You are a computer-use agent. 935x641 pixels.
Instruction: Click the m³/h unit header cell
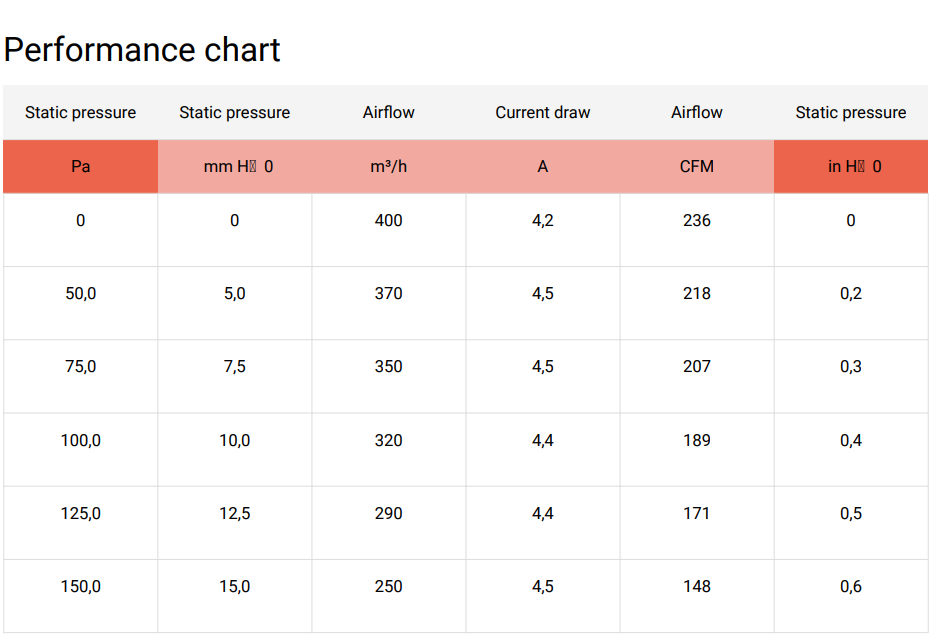pyautogui.click(x=389, y=166)
